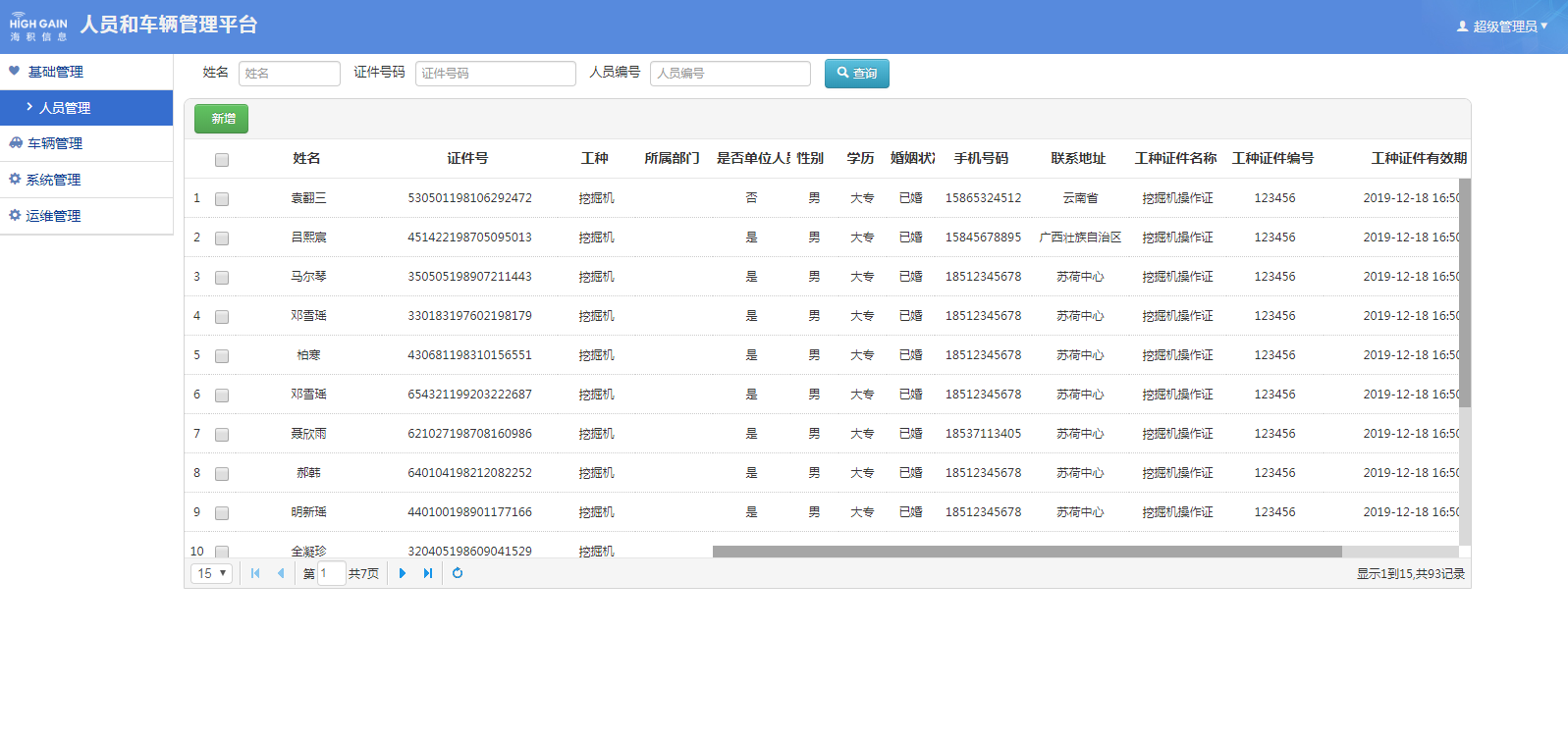Open the 超级管理员 user dropdown
Image resolution: width=1568 pixels, height=740 pixels.
[x=1502, y=26]
